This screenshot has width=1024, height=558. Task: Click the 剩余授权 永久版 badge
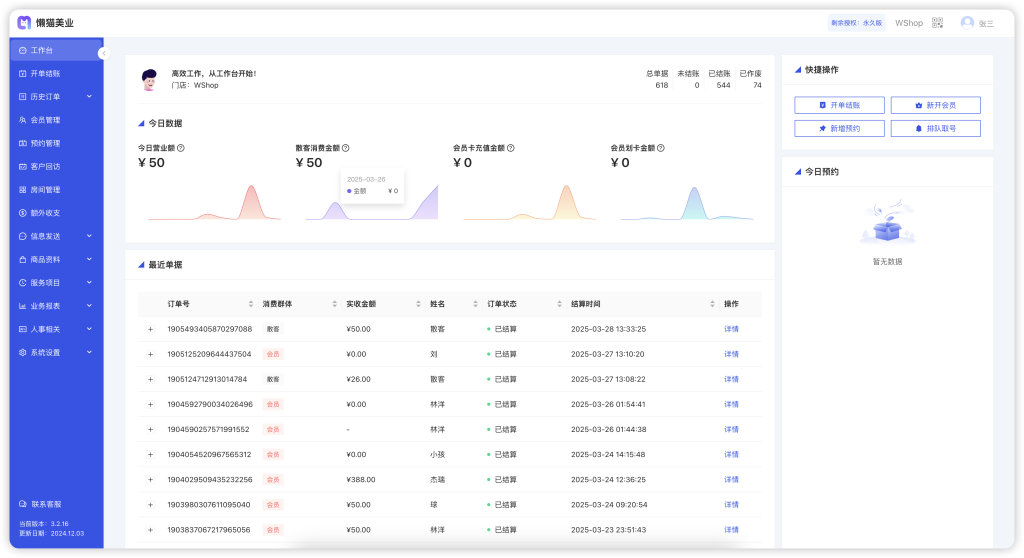click(856, 23)
